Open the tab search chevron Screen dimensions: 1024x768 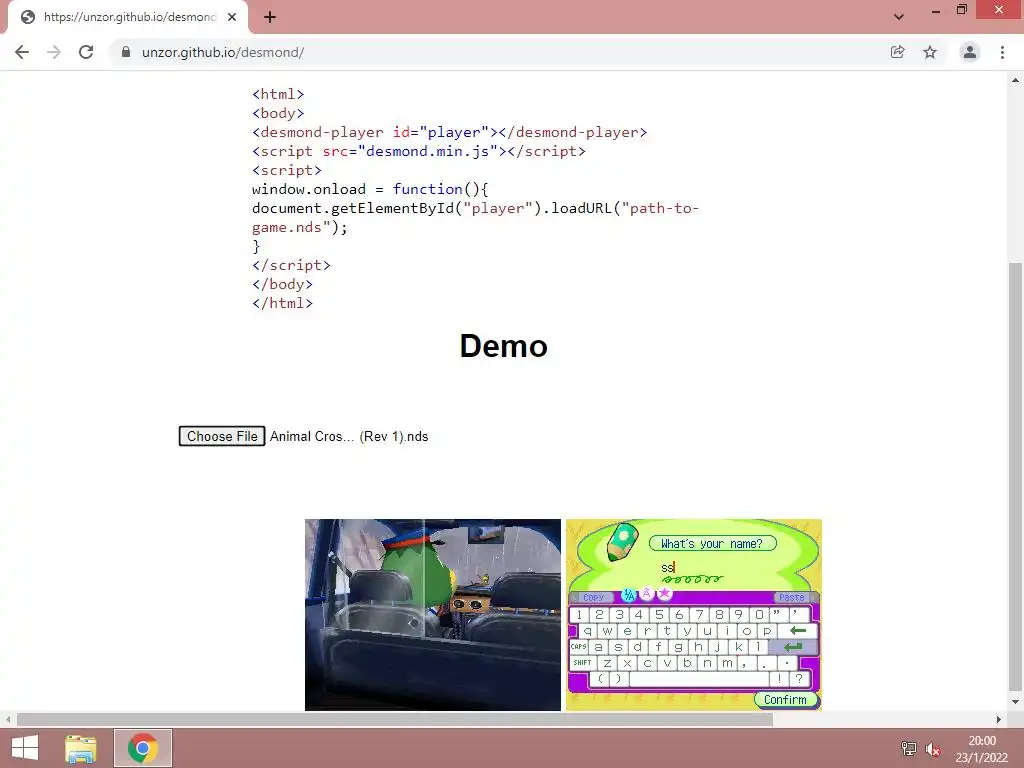(x=899, y=17)
